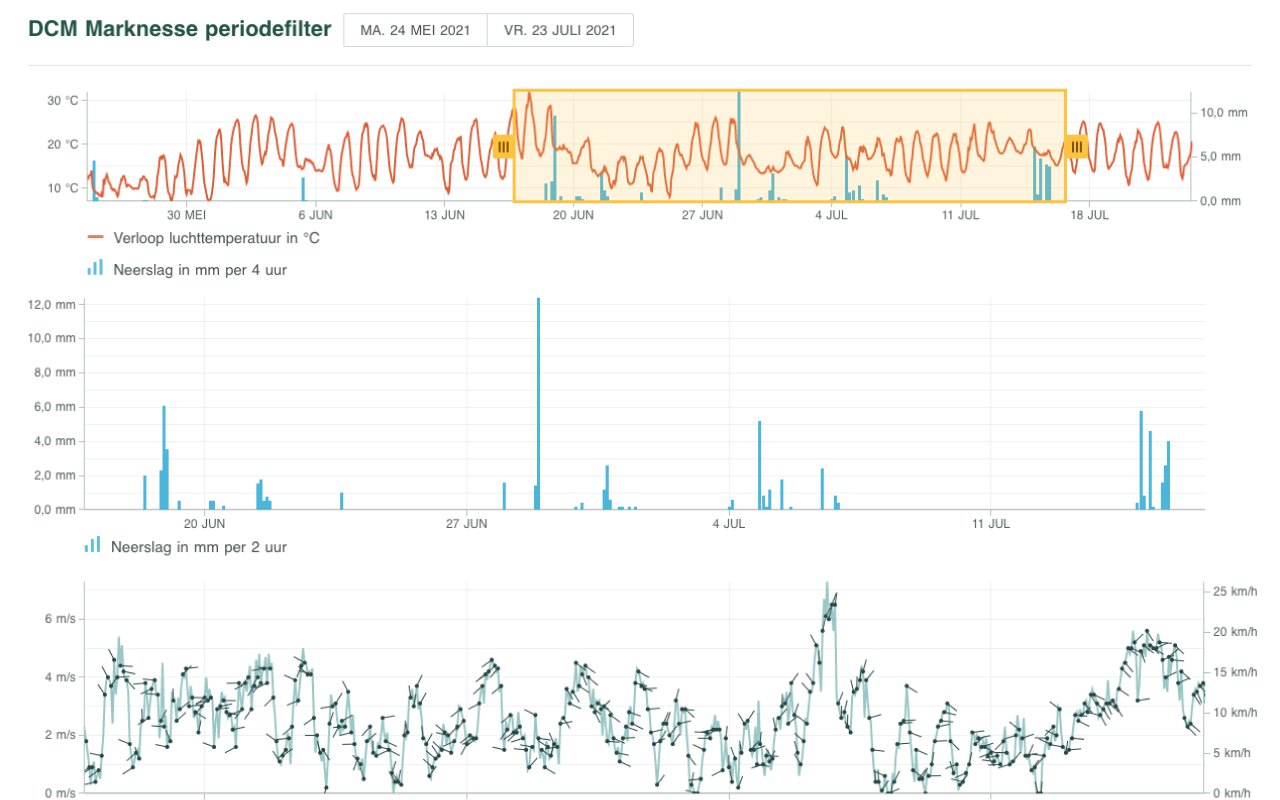Select the 20 JUN axis label
Image resolution: width=1280 pixels, height=800 pixels.
(x=206, y=522)
